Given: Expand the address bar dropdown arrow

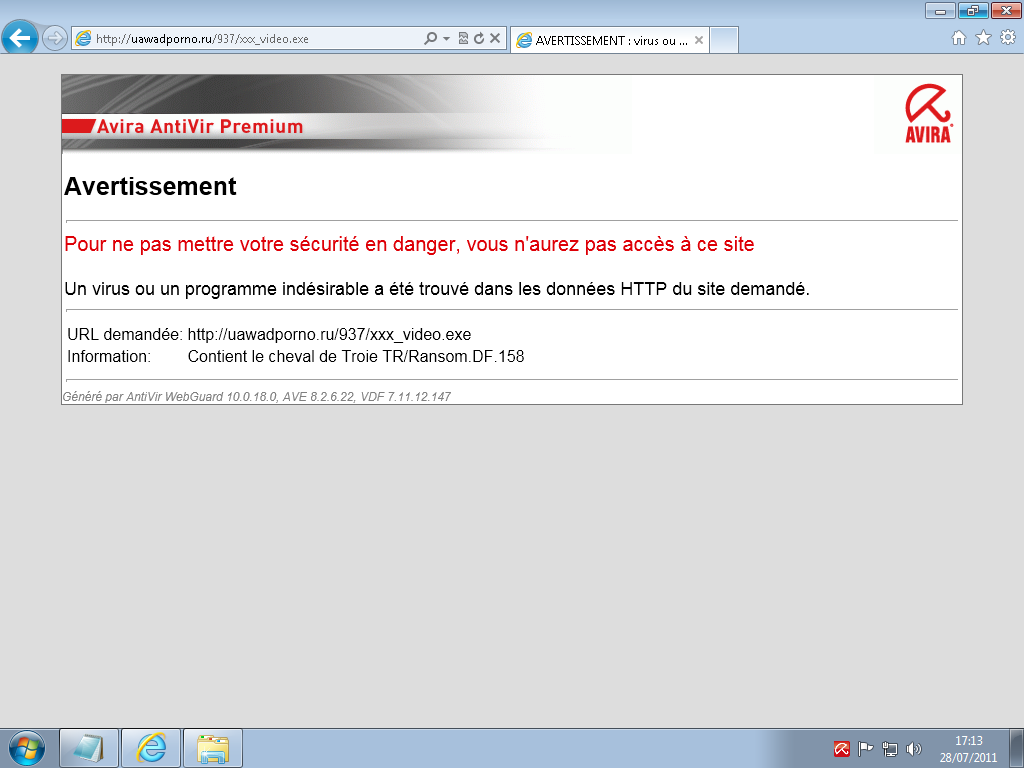Looking at the screenshot, I should tap(447, 39).
